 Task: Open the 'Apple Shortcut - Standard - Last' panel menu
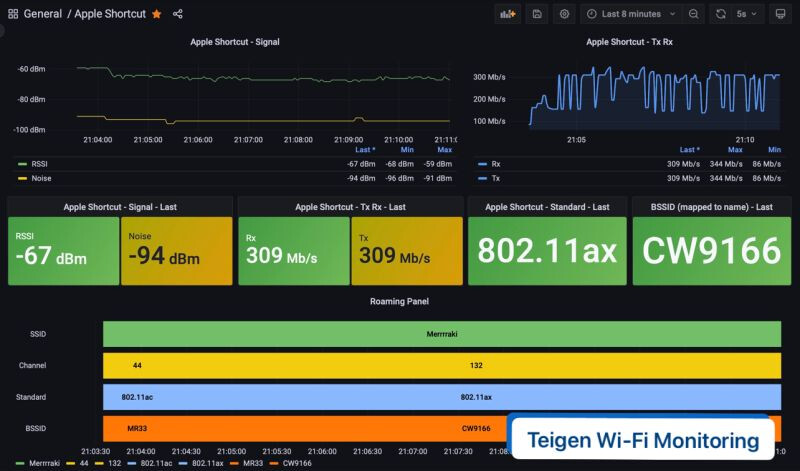pyautogui.click(x=547, y=207)
